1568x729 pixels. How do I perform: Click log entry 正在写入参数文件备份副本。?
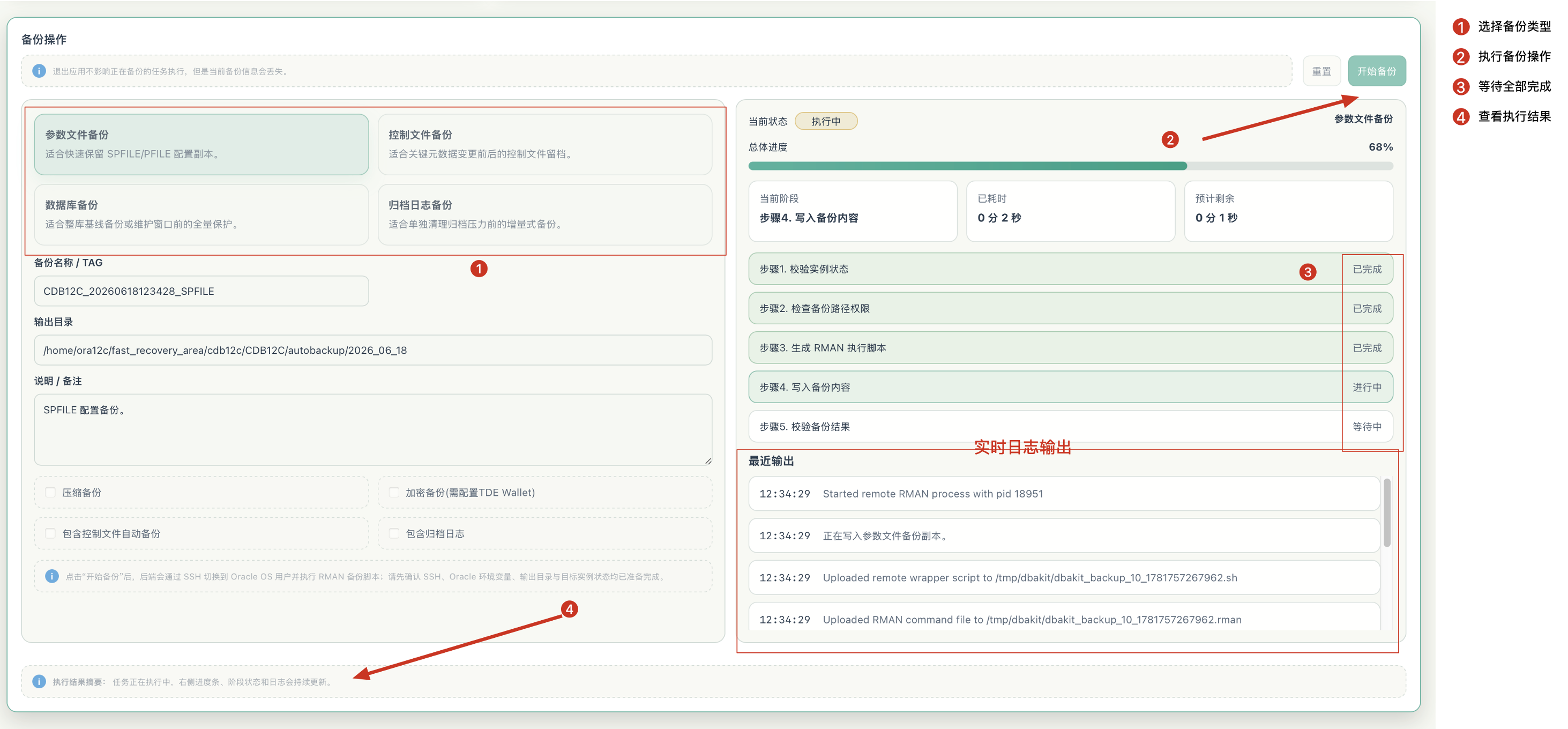[1064, 535]
